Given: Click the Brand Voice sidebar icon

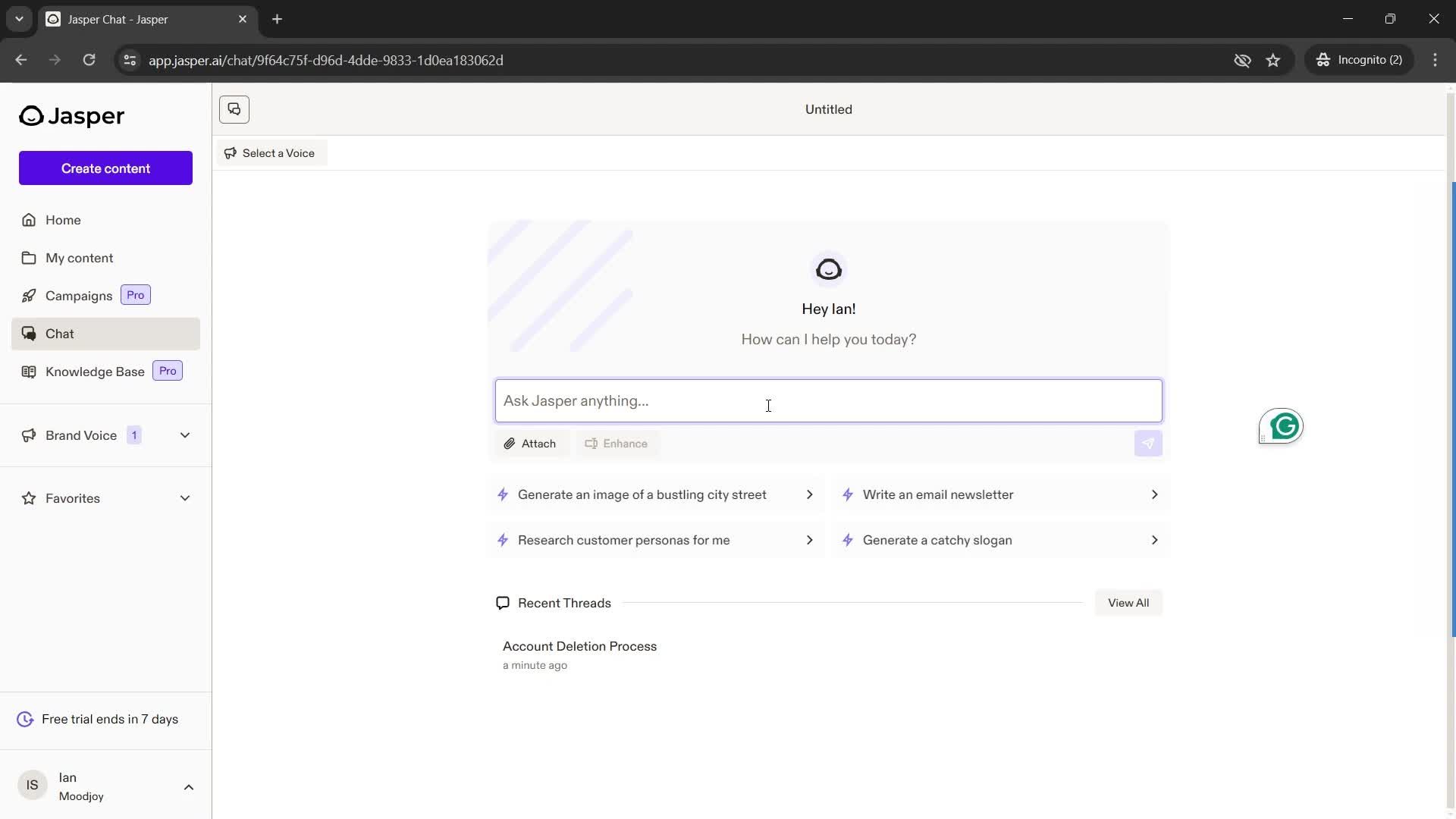Looking at the screenshot, I should click(27, 435).
